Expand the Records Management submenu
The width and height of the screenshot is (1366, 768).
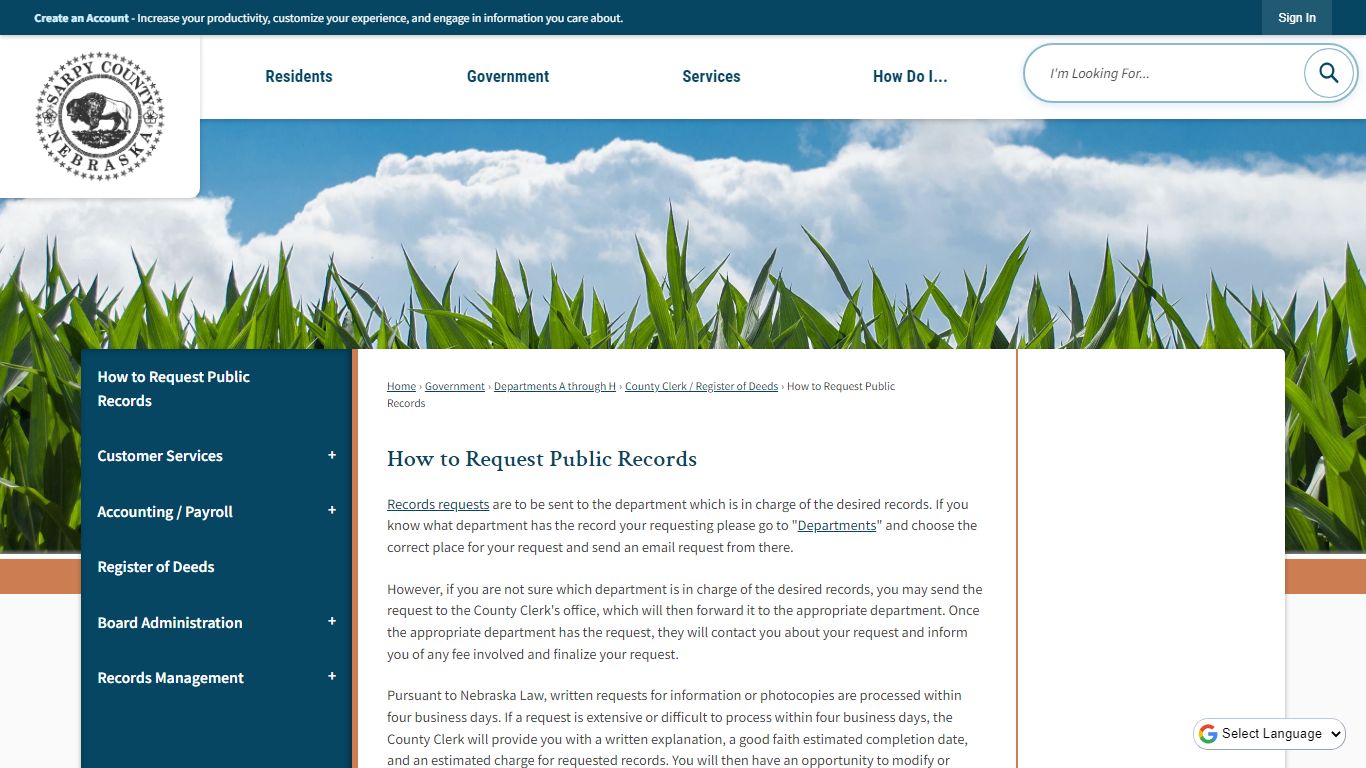click(x=332, y=677)
